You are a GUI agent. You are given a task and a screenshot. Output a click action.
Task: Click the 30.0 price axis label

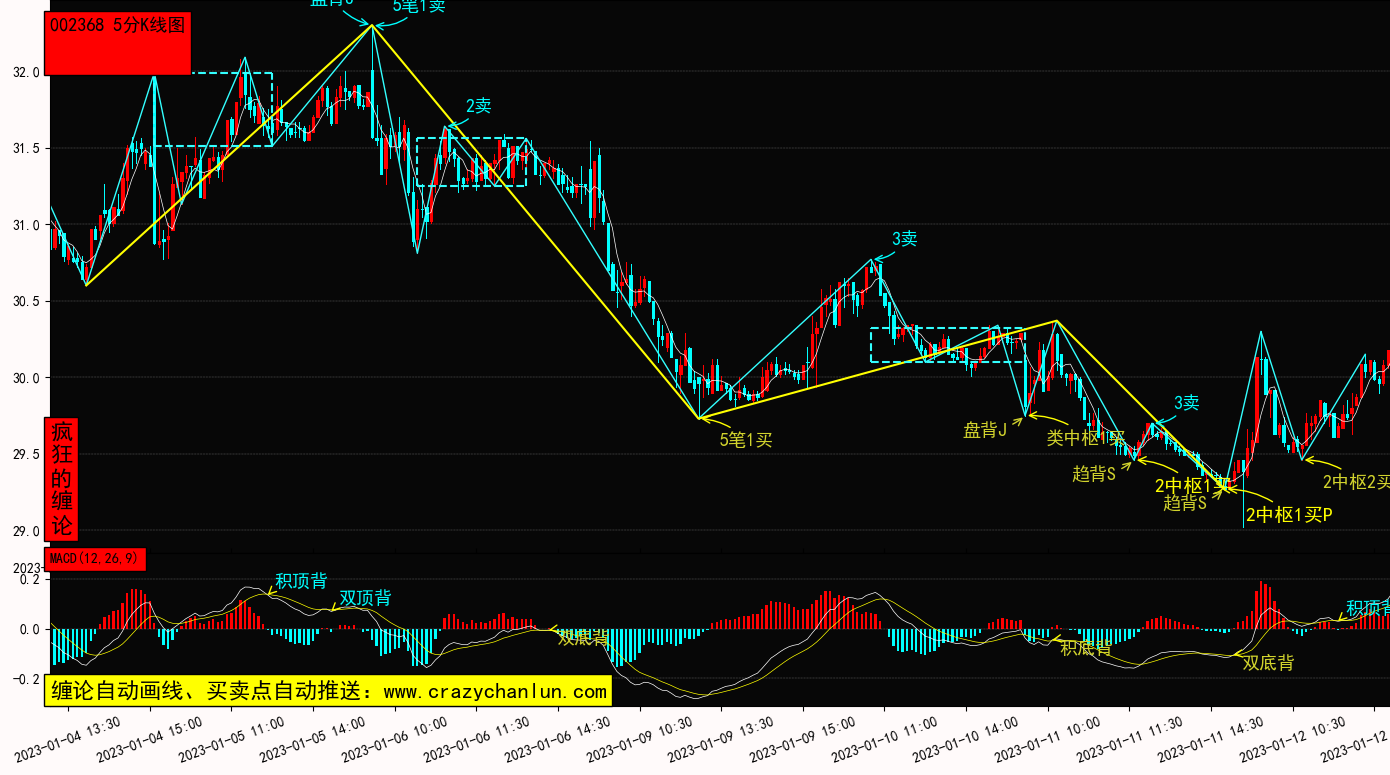click(x=26, y=379)
